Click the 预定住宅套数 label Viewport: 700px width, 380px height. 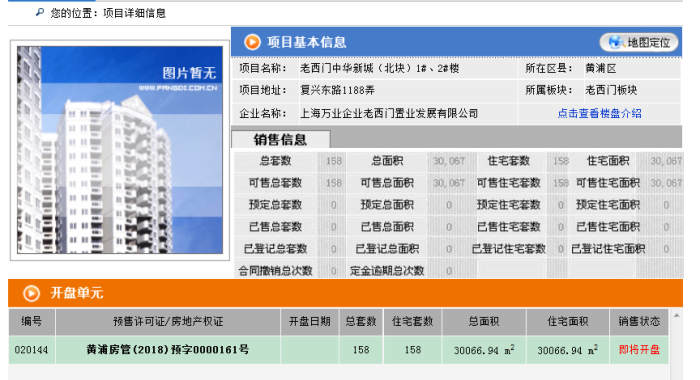[508, 205]
